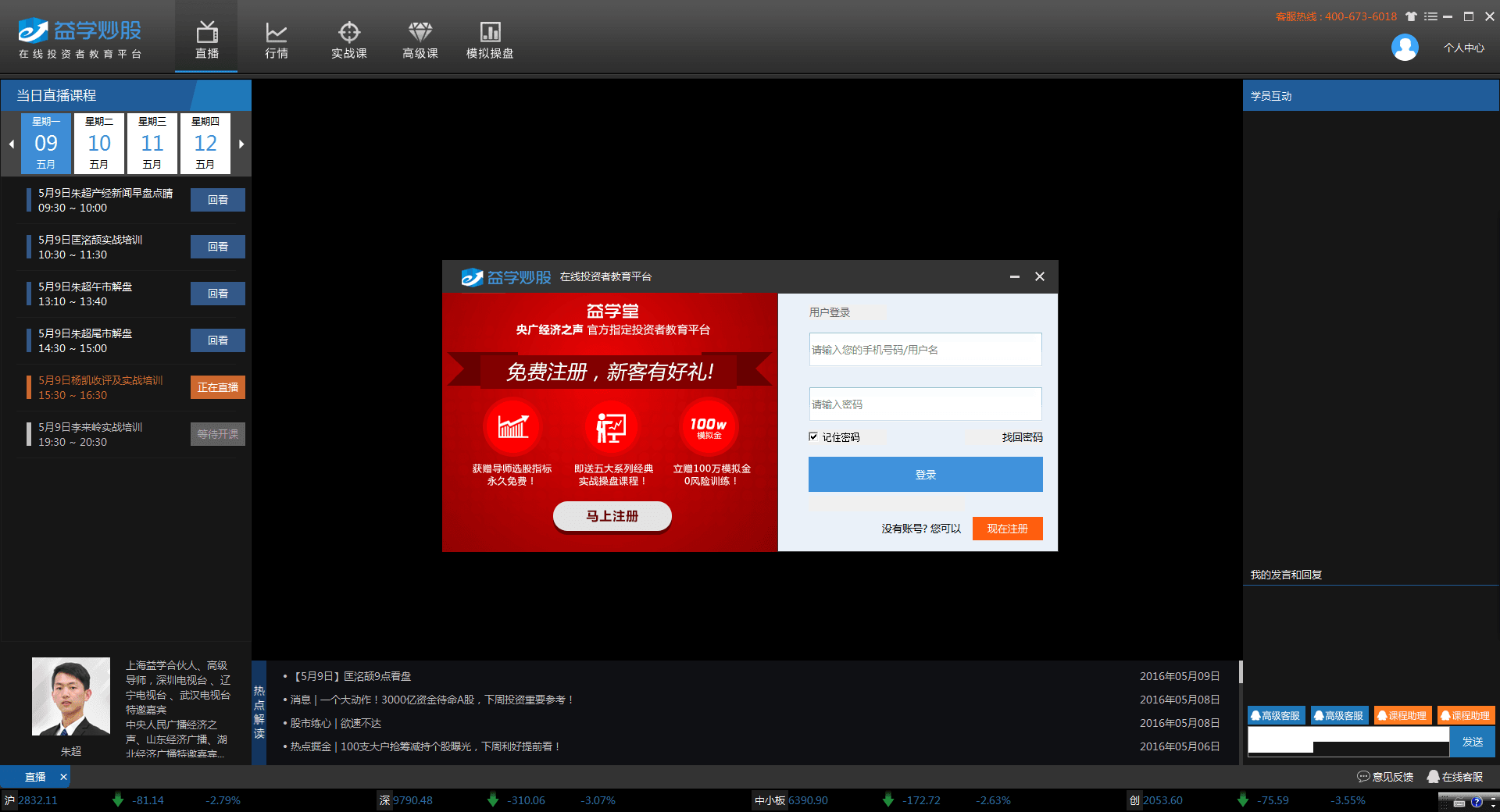The height and width of the screenshot is (812, 1500).
Task: Click the blue 登录 login button
Action: [925, 474]
